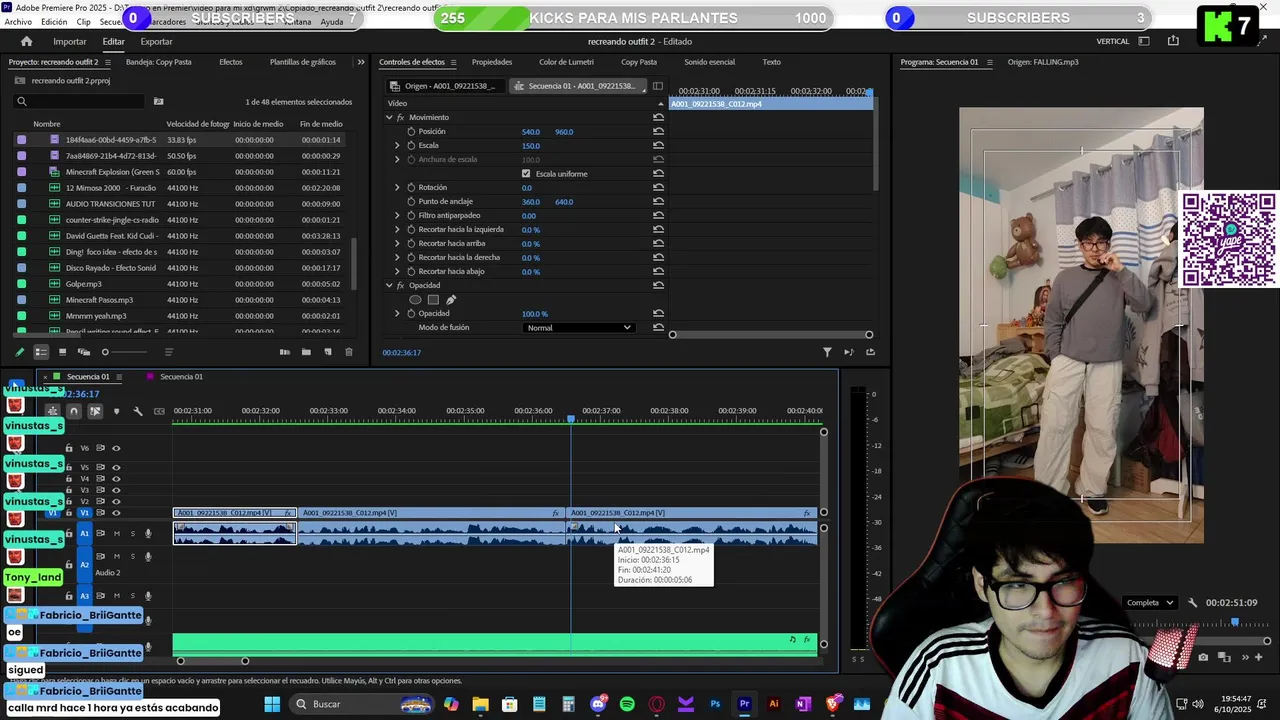Mute audio track A1
This screenshot has height=720, width=1280.
116,533
